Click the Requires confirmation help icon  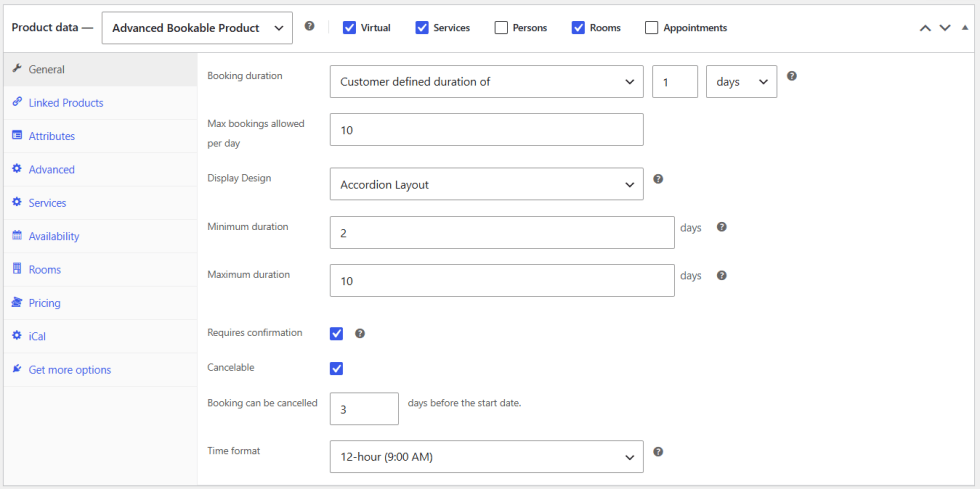point(359,334)
